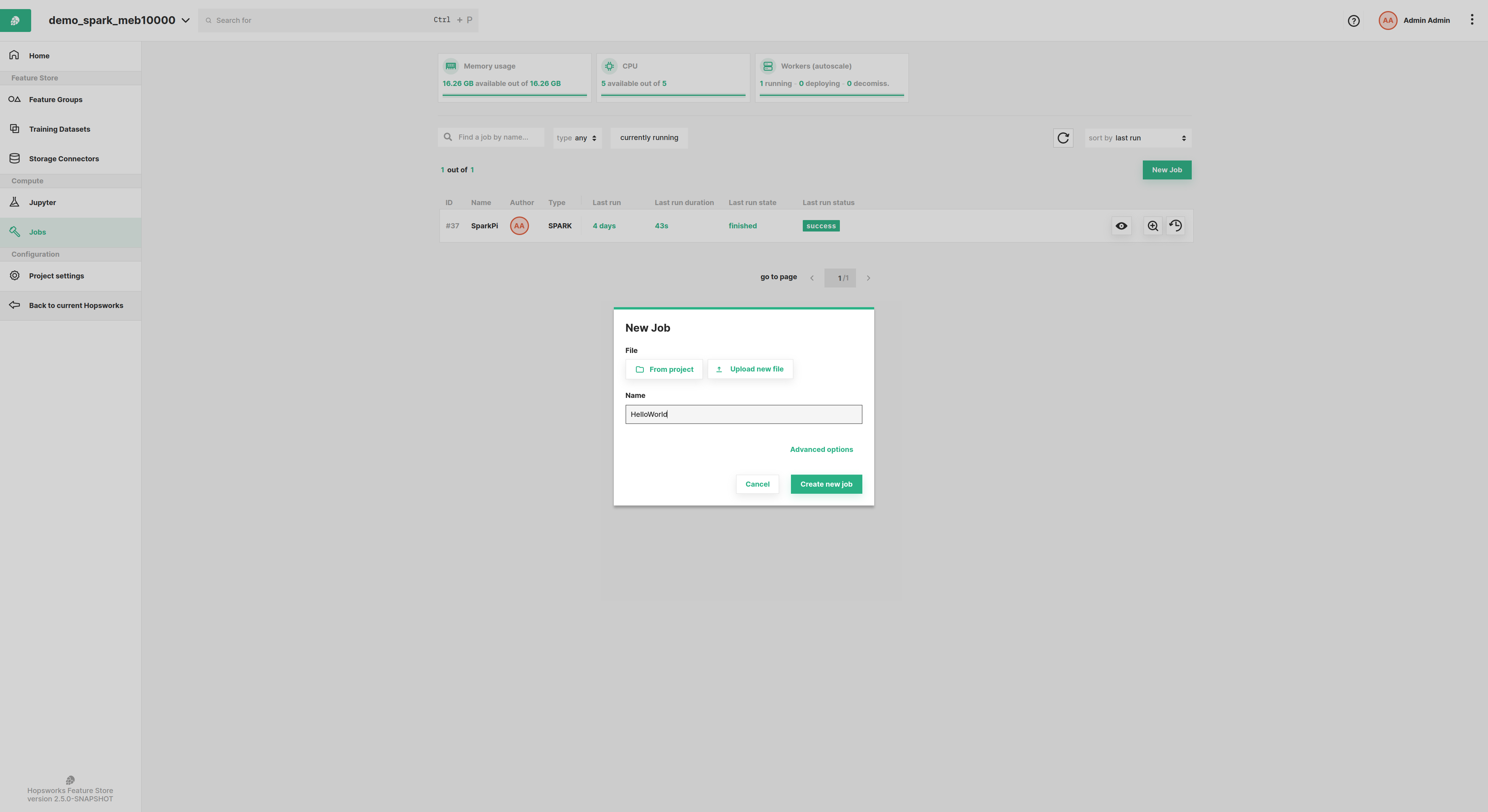
Task: Open the three-dot menu next to Admin Admin
Action: [1471, 20]
